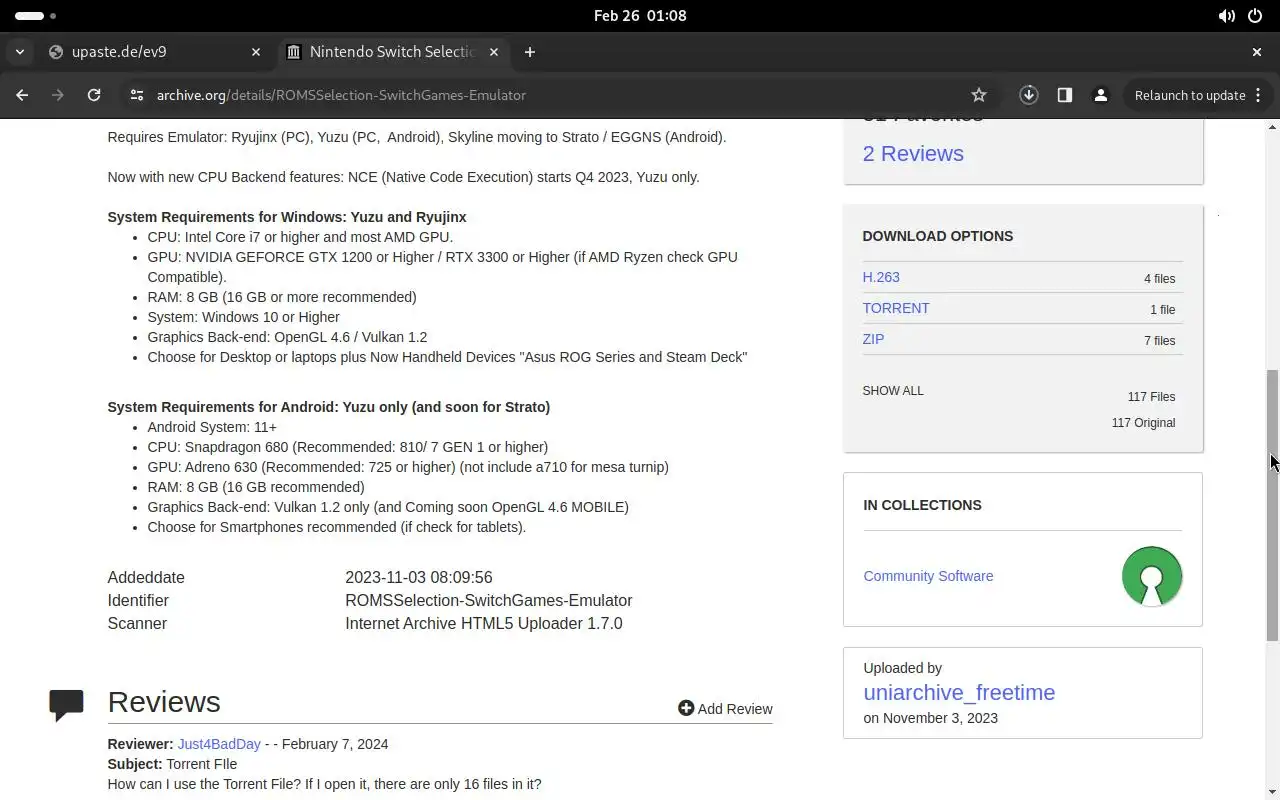Viewport: 1280px width, 800px height.
Task: Click 'RAM: 8 GB (16 GB or more recommended)' line
Action: (282, 297)
